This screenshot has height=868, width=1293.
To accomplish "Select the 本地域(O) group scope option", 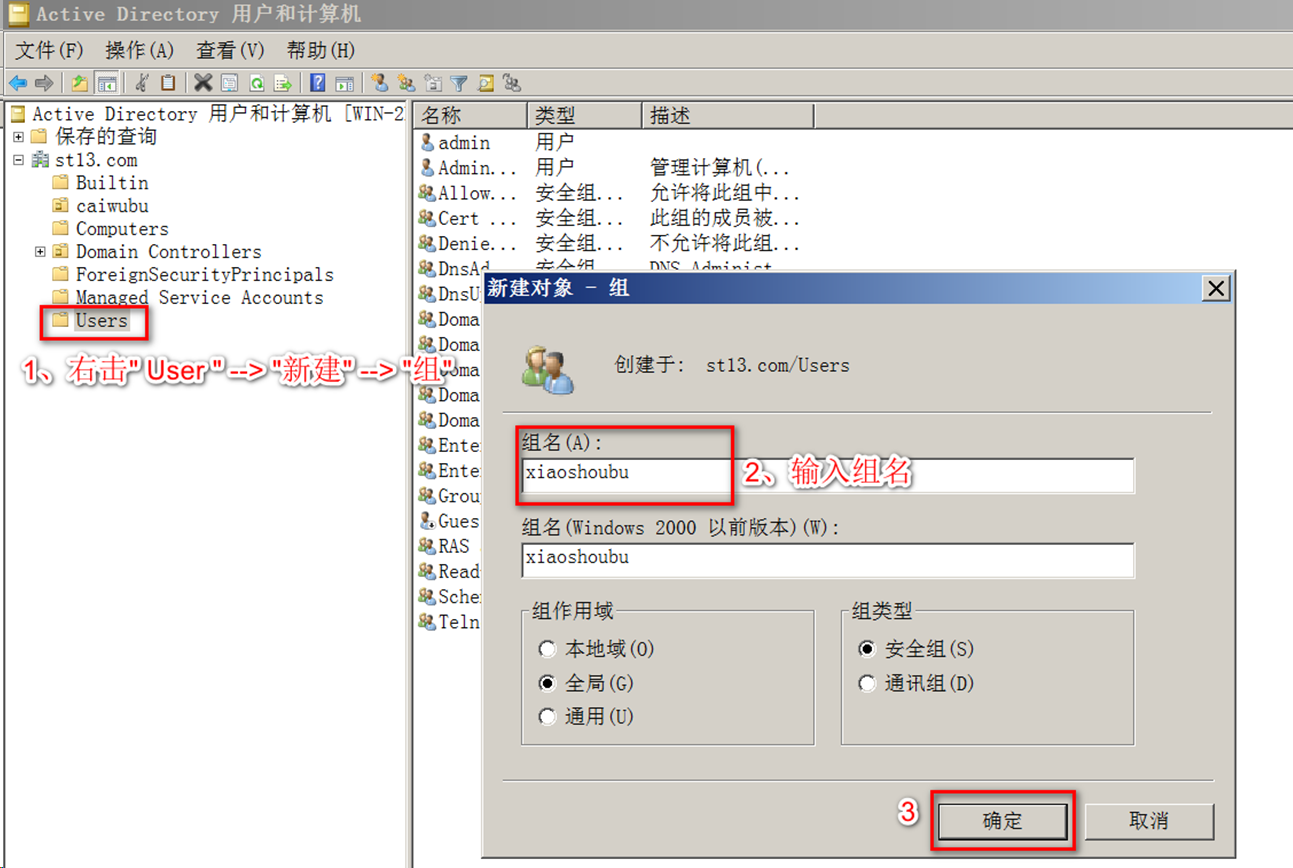I will point(547,648).
